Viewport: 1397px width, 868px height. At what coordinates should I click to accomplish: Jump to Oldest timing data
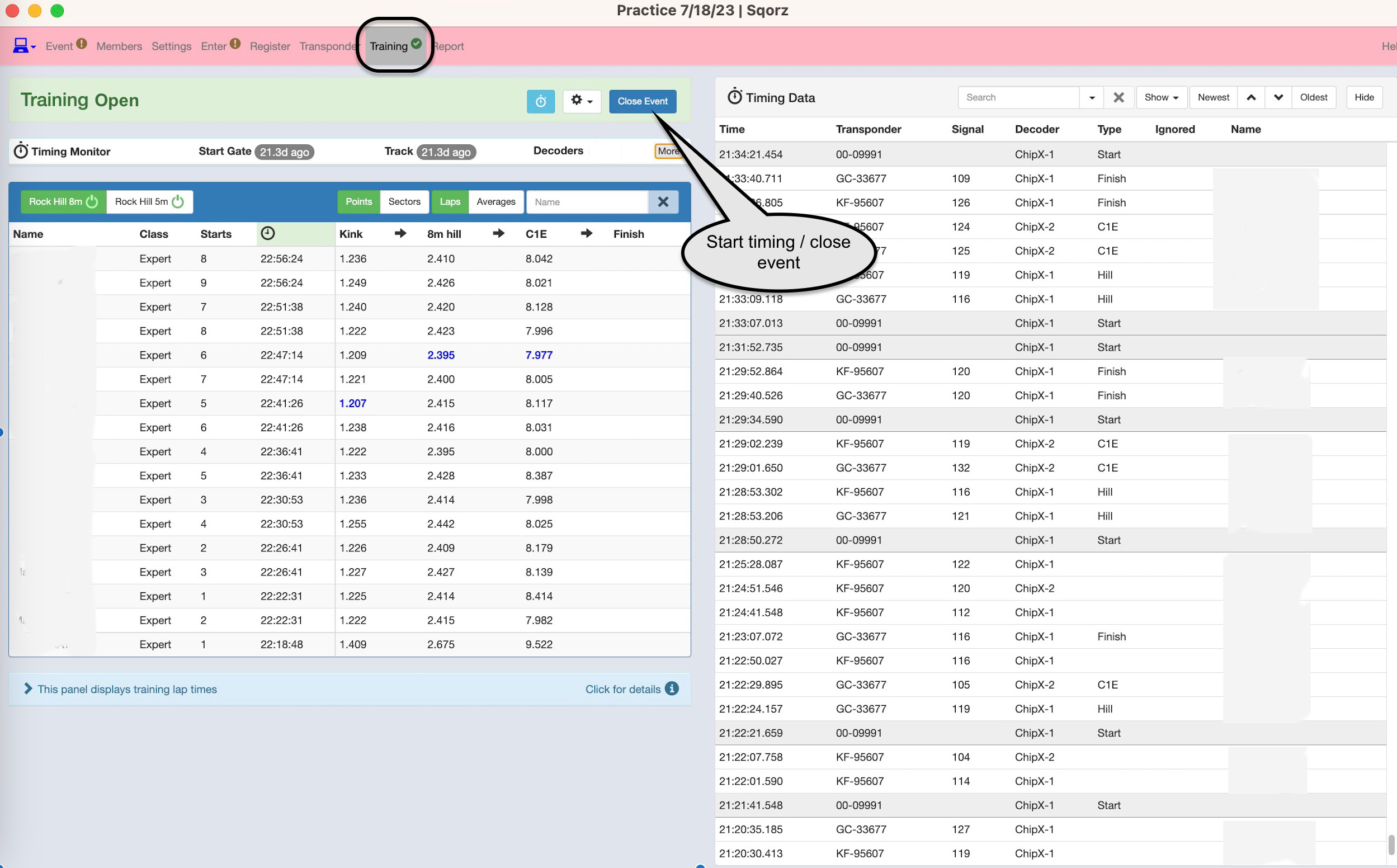[x=1314, y=97]
